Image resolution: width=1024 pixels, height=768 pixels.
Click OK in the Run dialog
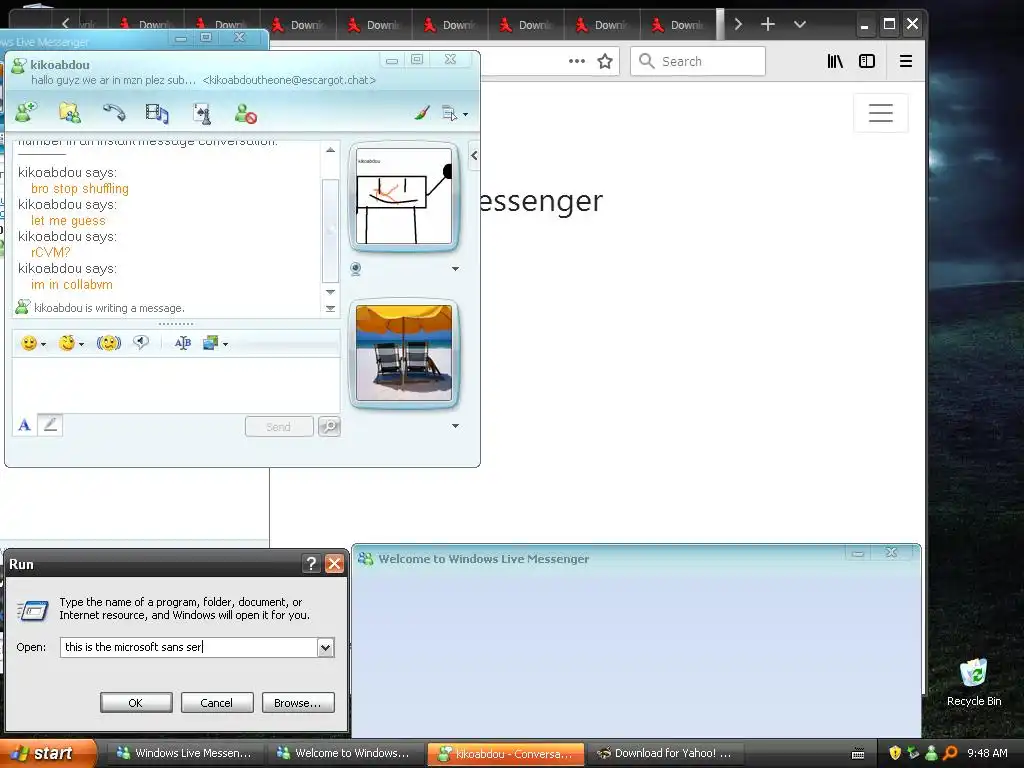136,703
